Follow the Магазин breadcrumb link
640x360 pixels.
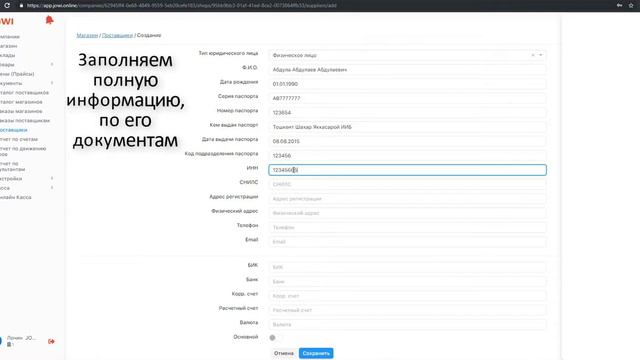tap(87, 36)
